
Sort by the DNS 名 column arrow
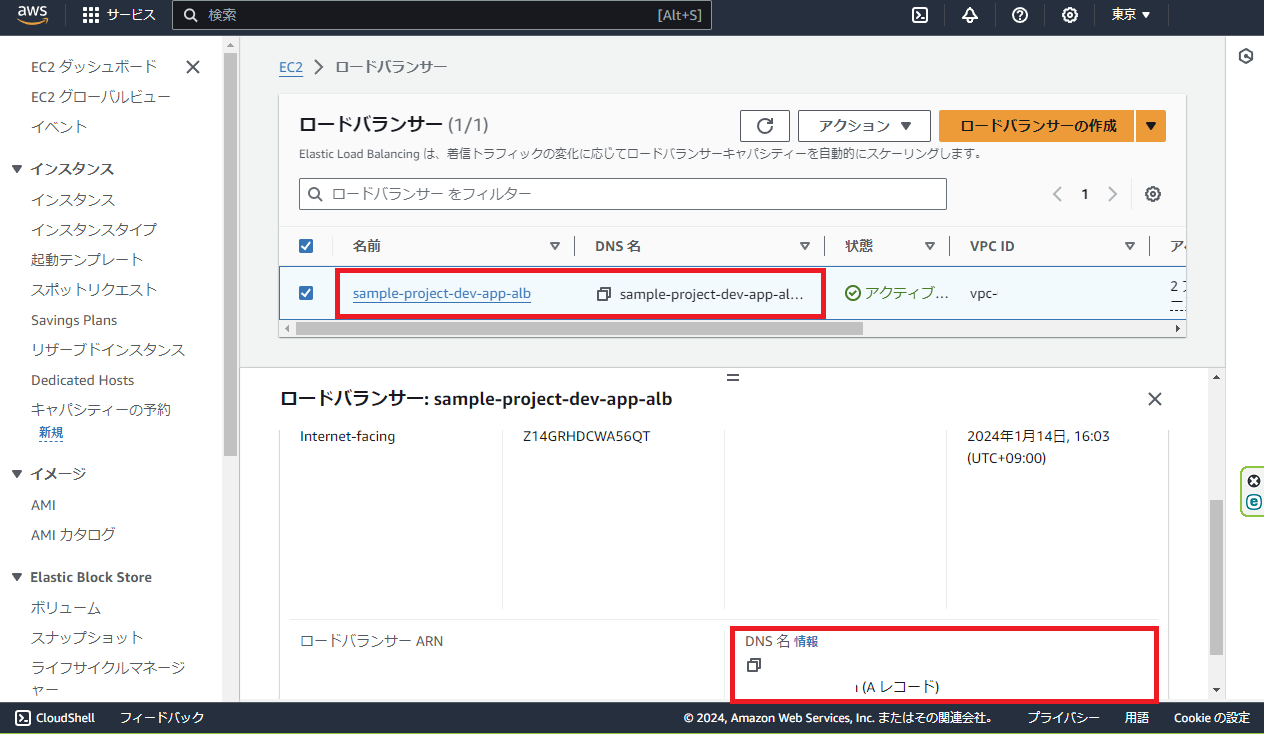point(805,246)
